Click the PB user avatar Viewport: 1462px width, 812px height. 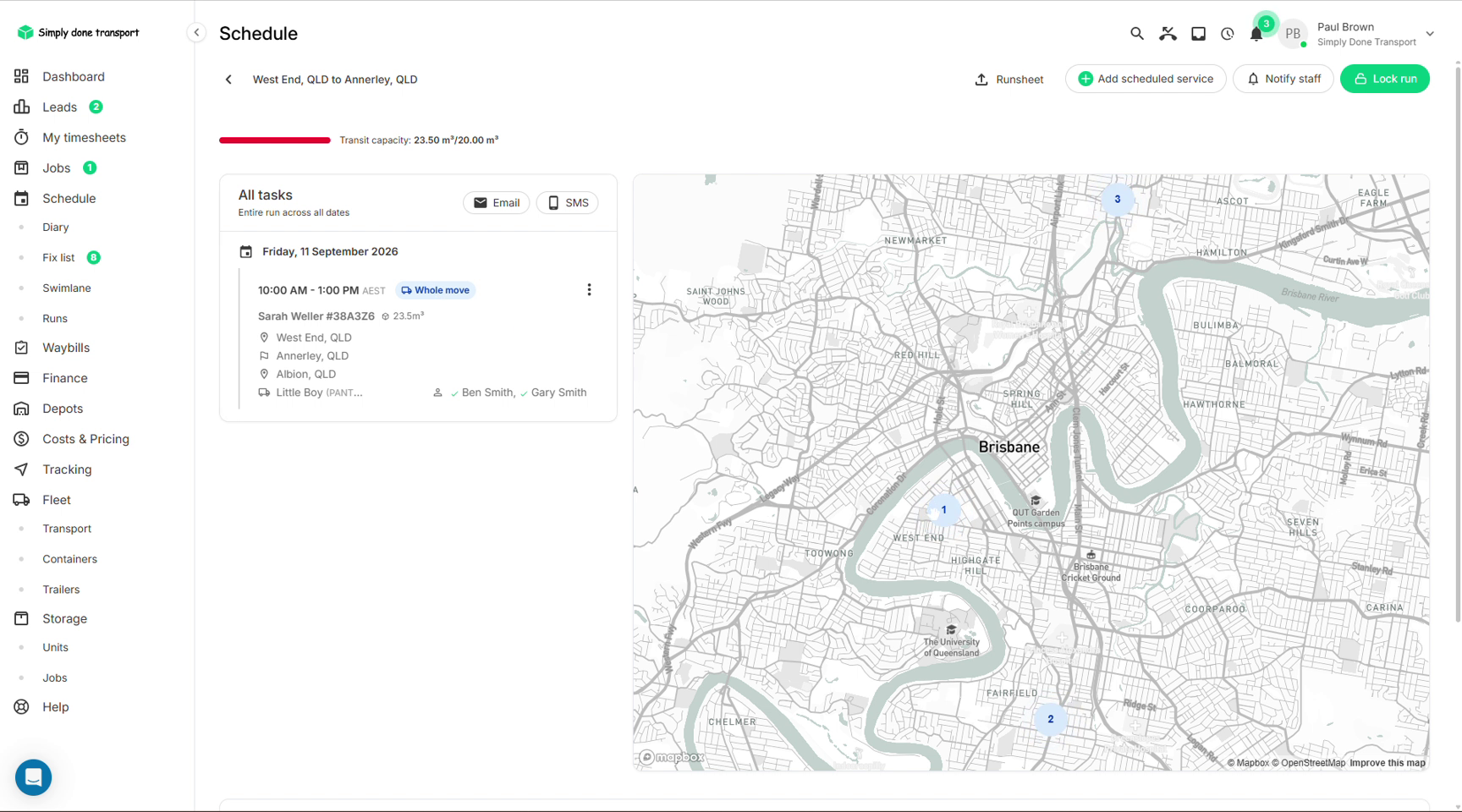click(1293, 34)
